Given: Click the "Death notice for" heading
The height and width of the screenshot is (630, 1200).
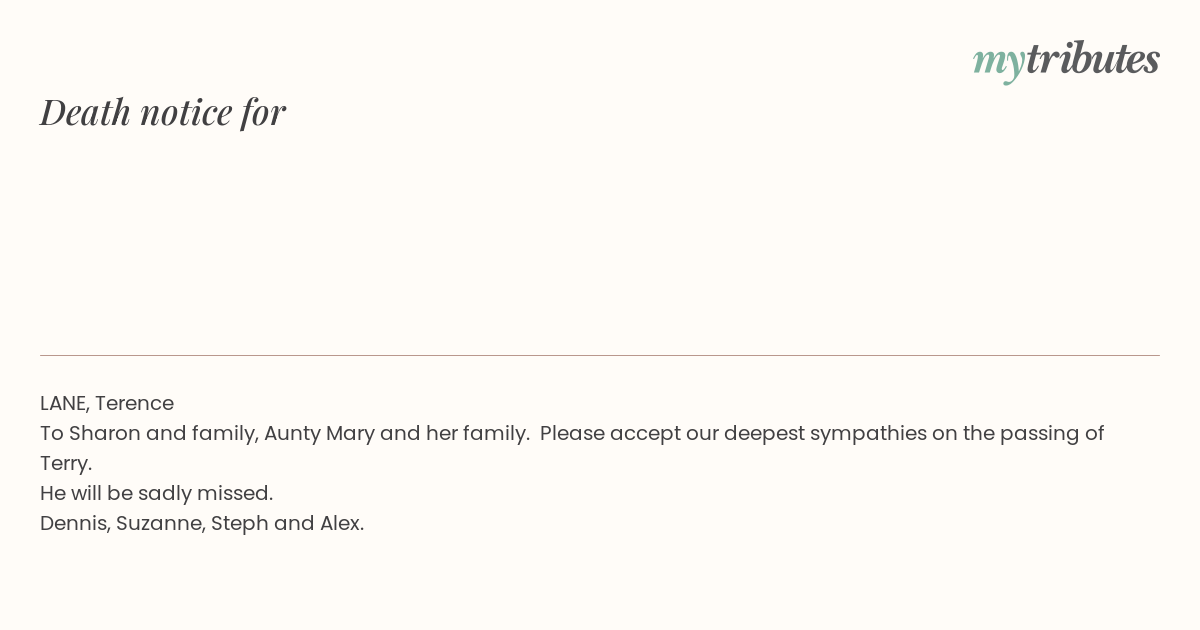Looking at the screenshot, I should click(x=163, y=112).
